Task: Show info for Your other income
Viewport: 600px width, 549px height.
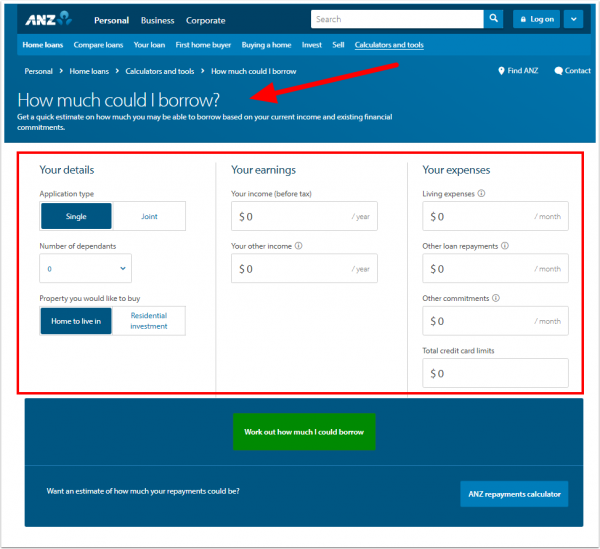Action: [x=298, y=246]
